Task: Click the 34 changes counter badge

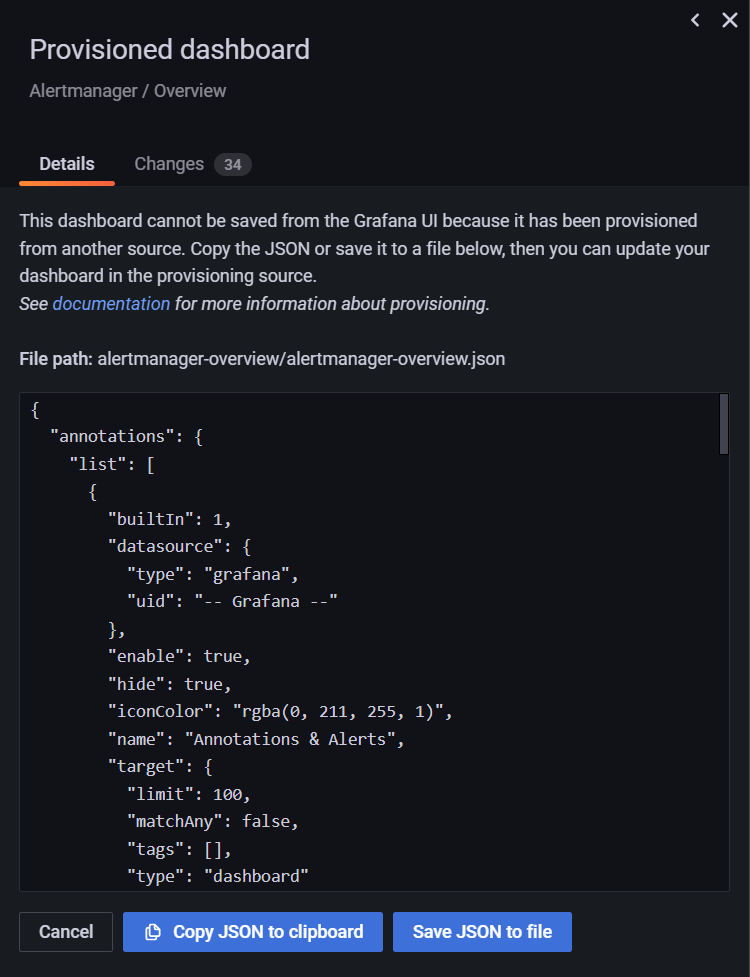Action: [232, 164]
